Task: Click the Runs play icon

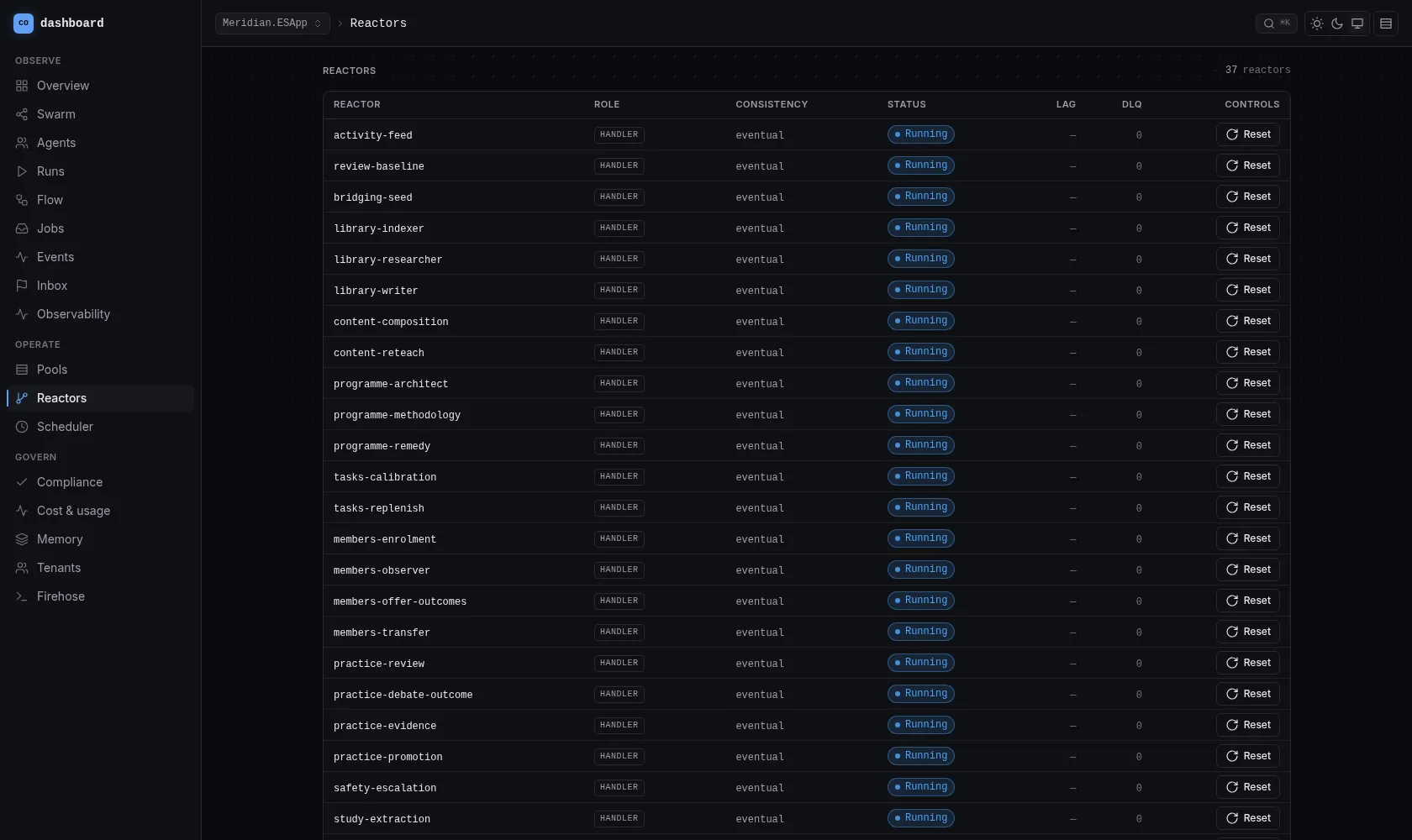Action: click(x=22, y=171)
